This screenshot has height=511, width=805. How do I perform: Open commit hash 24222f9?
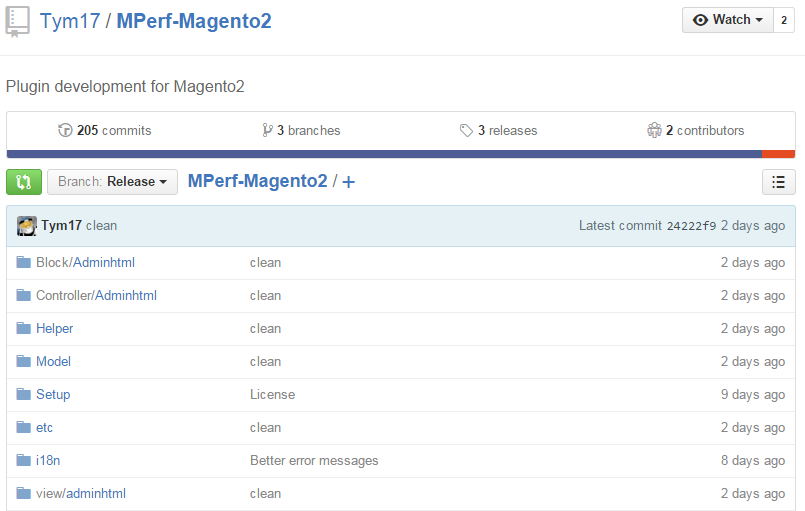[x=691, y=226]
